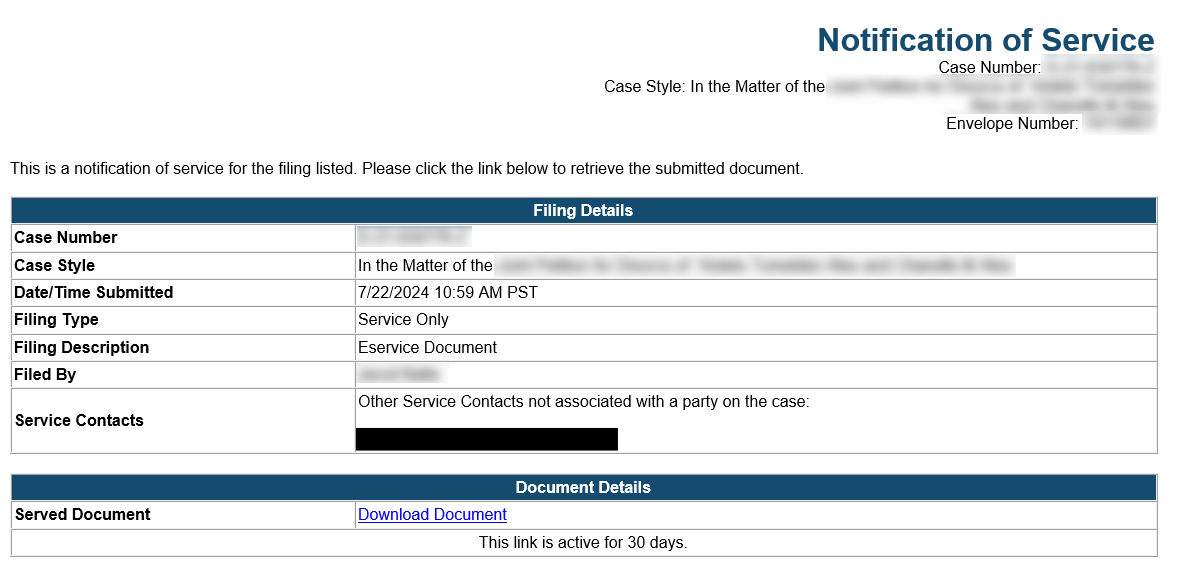Select the 7/22/2024 10:59 AM PST timestamp
The height and width of the screenshot is (576, 1177).
(448, 293)
